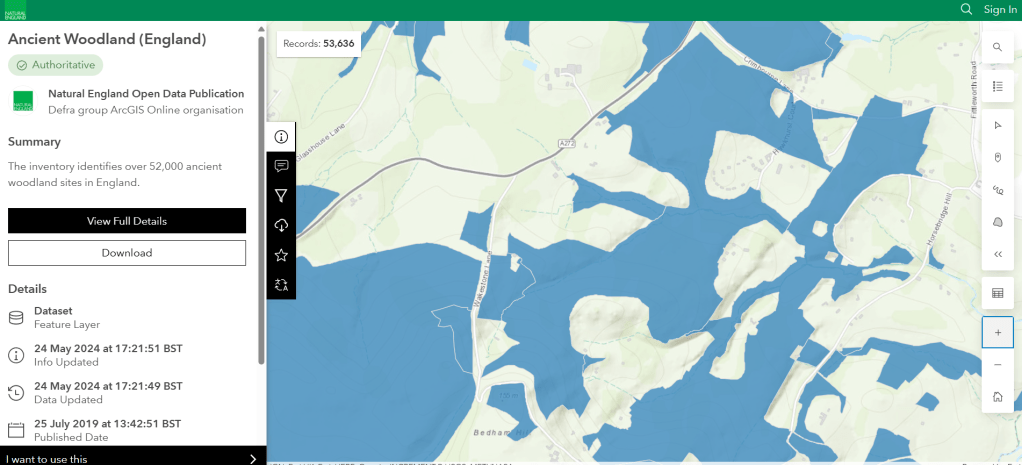Viewport: 1022px width, 465px height.
Task: Collapse the map tools with double chevron
Action: pyautogui.click(x=997, y=254)
